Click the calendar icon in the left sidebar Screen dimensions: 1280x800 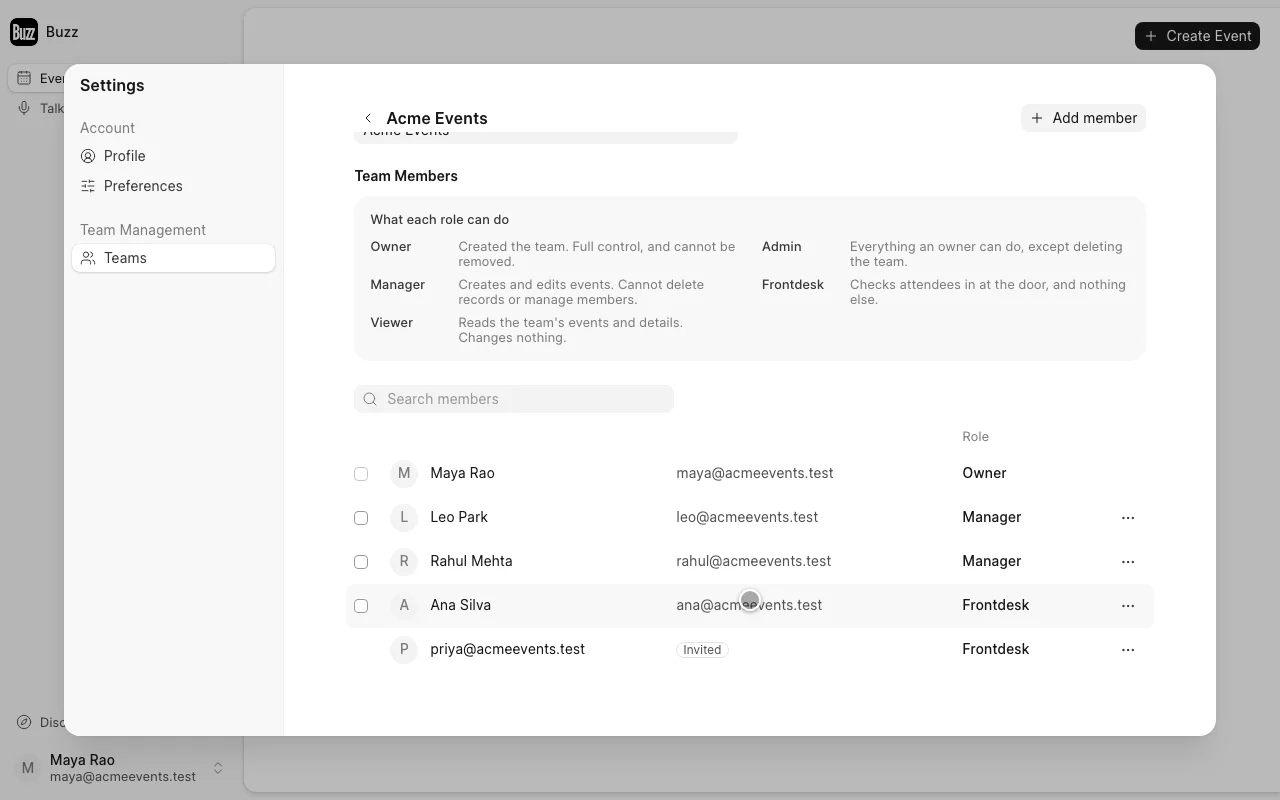(24, 78)
